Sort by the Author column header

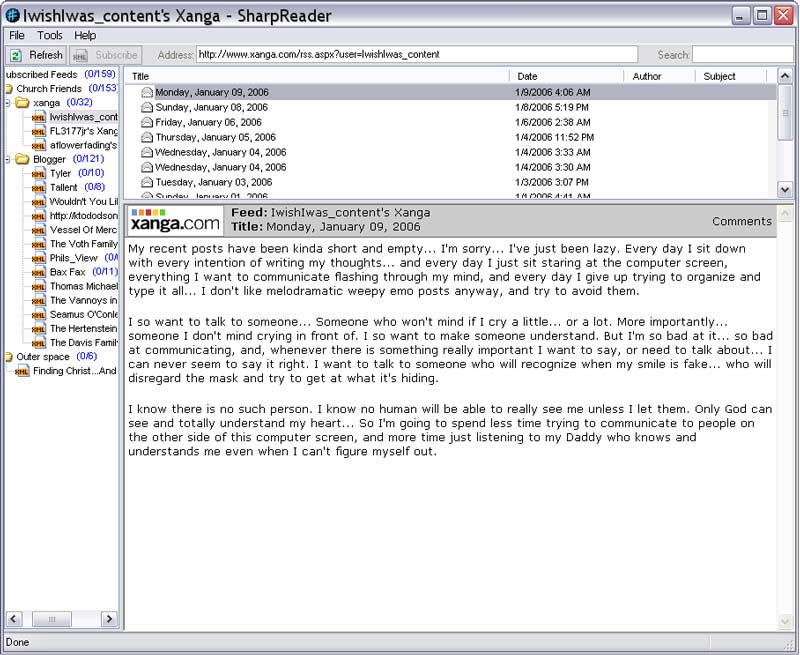point(659,76)
